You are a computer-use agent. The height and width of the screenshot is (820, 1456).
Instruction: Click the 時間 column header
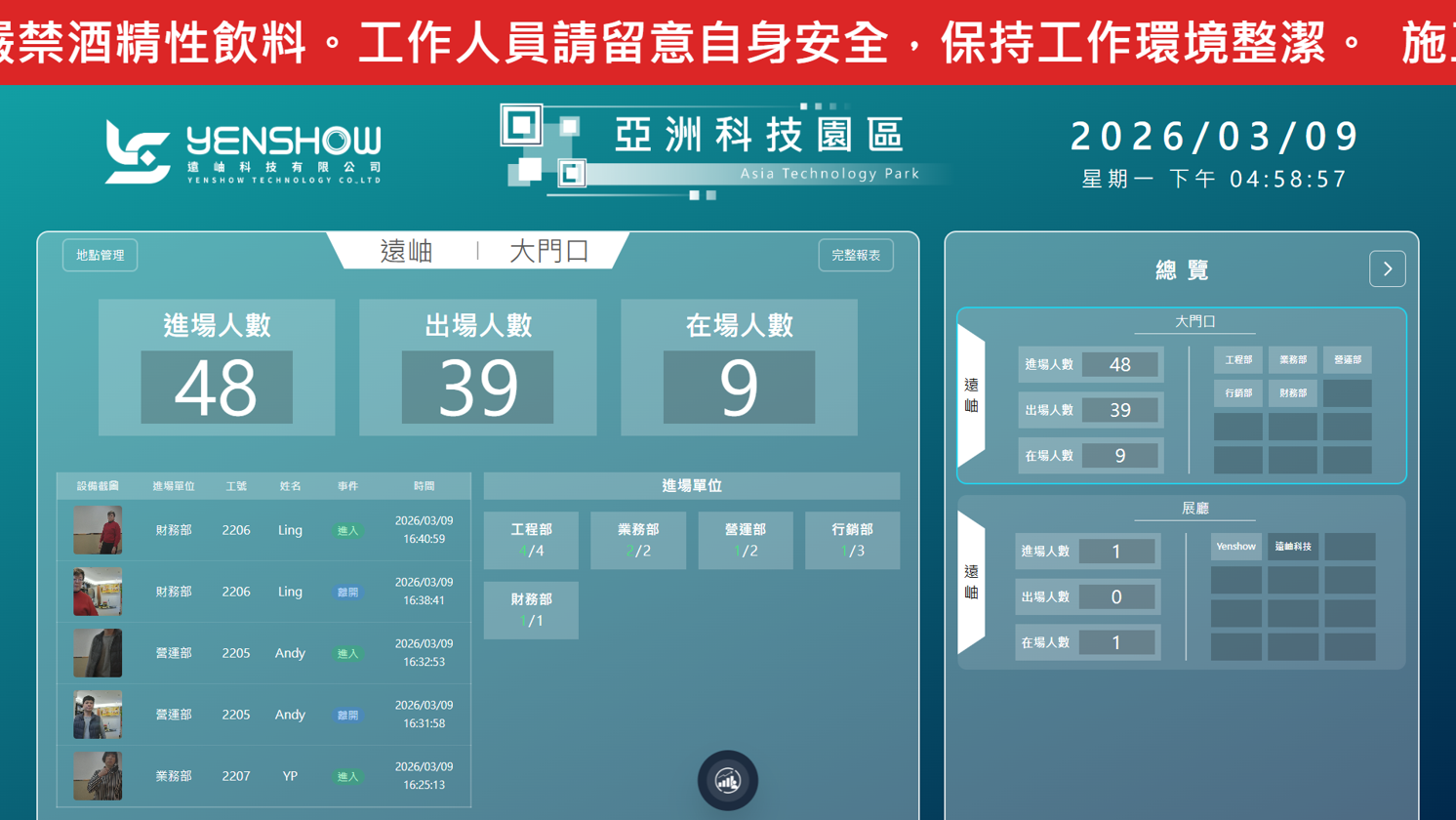click(424, 486)
